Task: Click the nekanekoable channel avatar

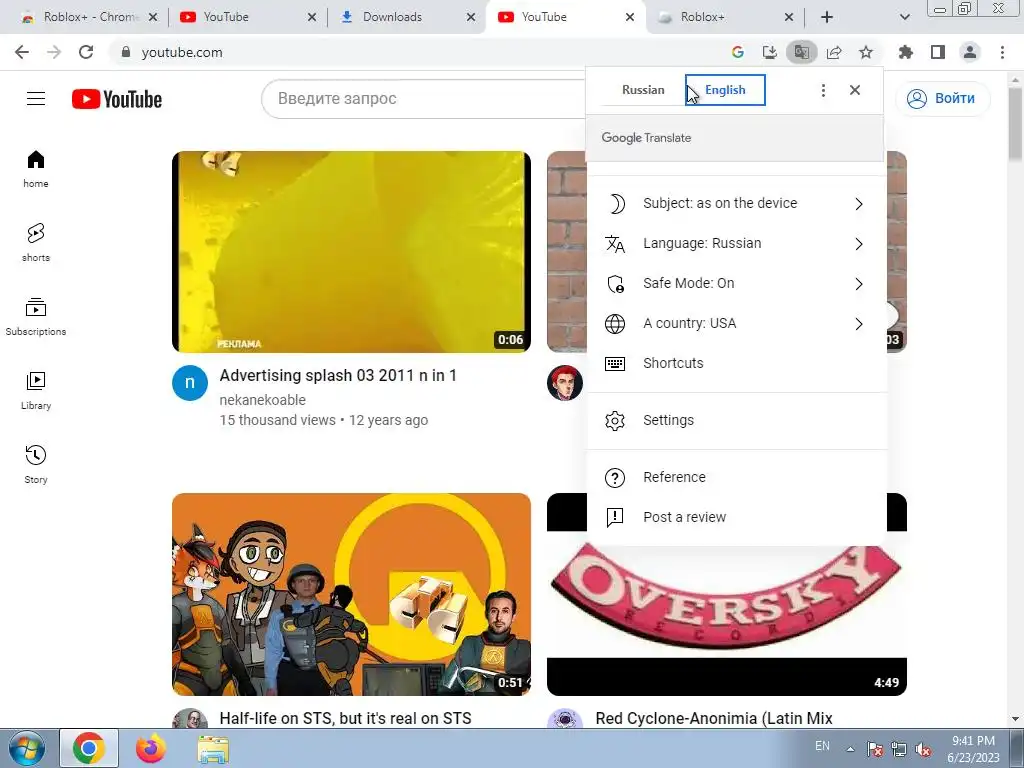Action: 190,383
